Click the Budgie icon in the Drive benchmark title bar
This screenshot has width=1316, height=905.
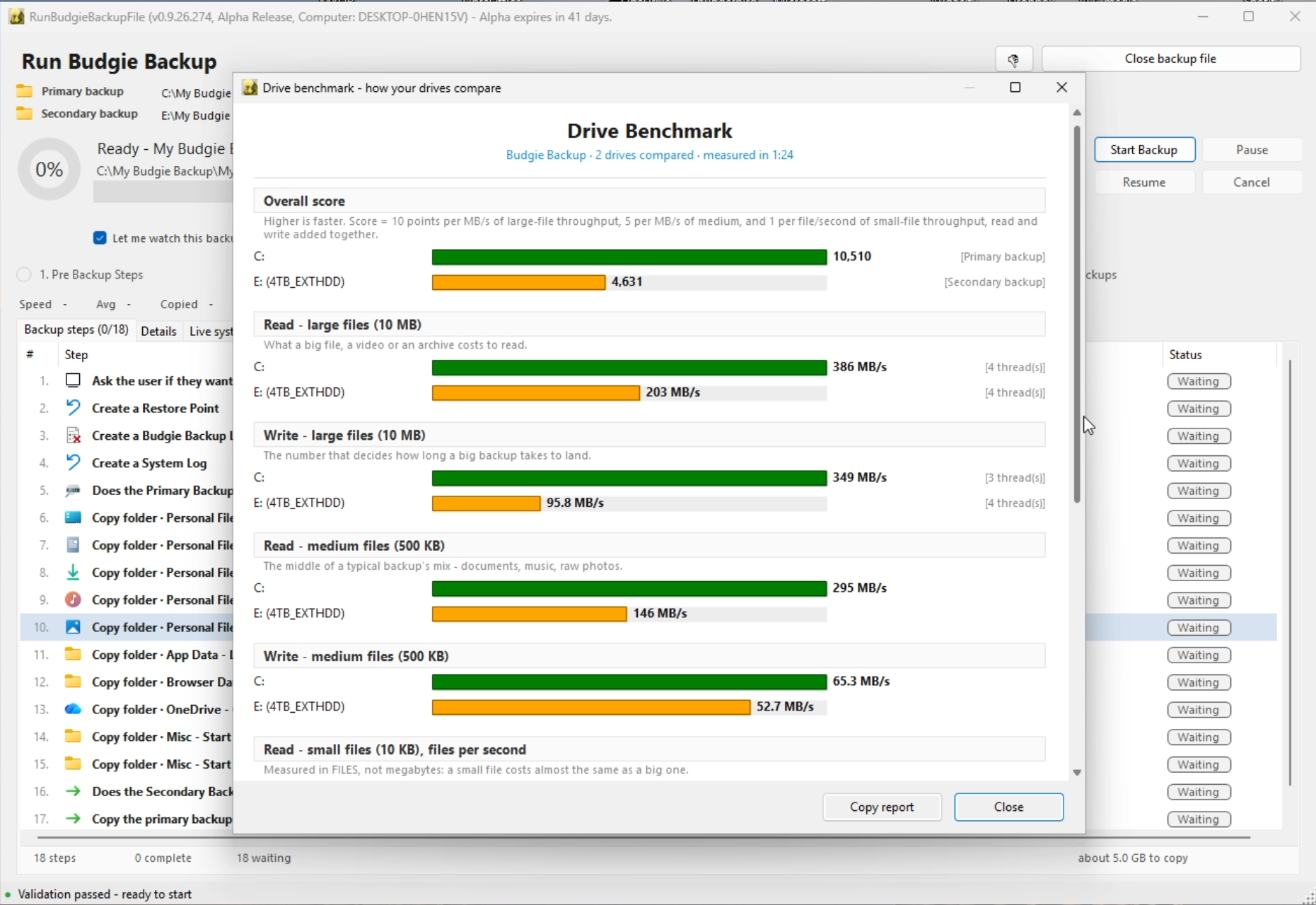click(x=250, y=88)
